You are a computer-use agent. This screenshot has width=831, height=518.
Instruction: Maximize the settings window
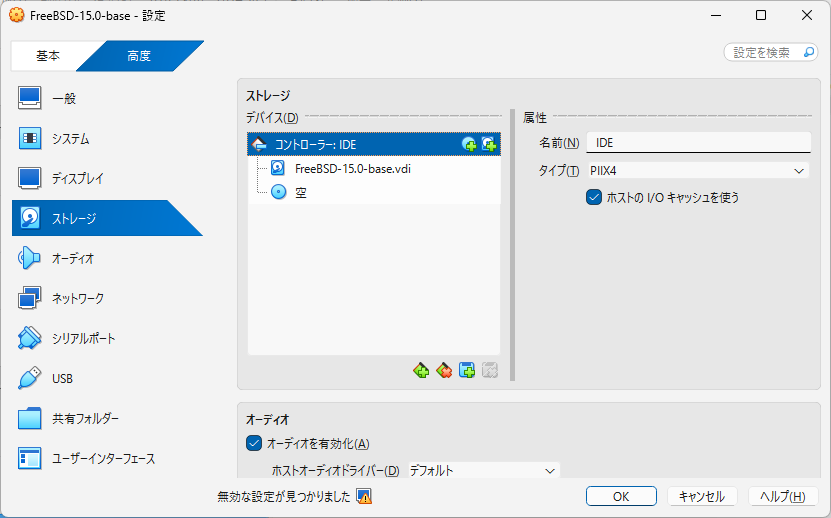click(x=761, y=15)
